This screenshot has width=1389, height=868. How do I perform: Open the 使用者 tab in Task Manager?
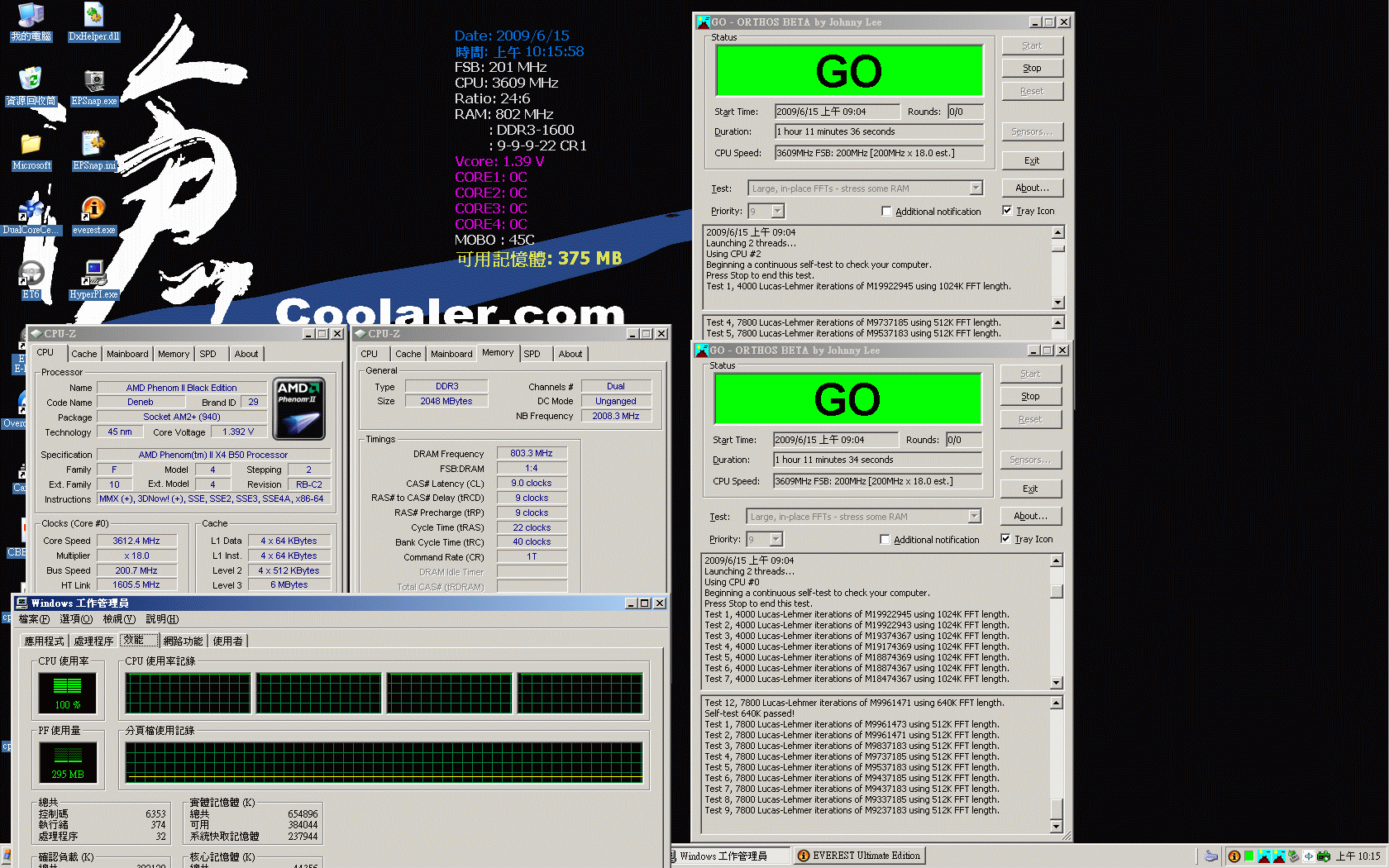(228, 641)
